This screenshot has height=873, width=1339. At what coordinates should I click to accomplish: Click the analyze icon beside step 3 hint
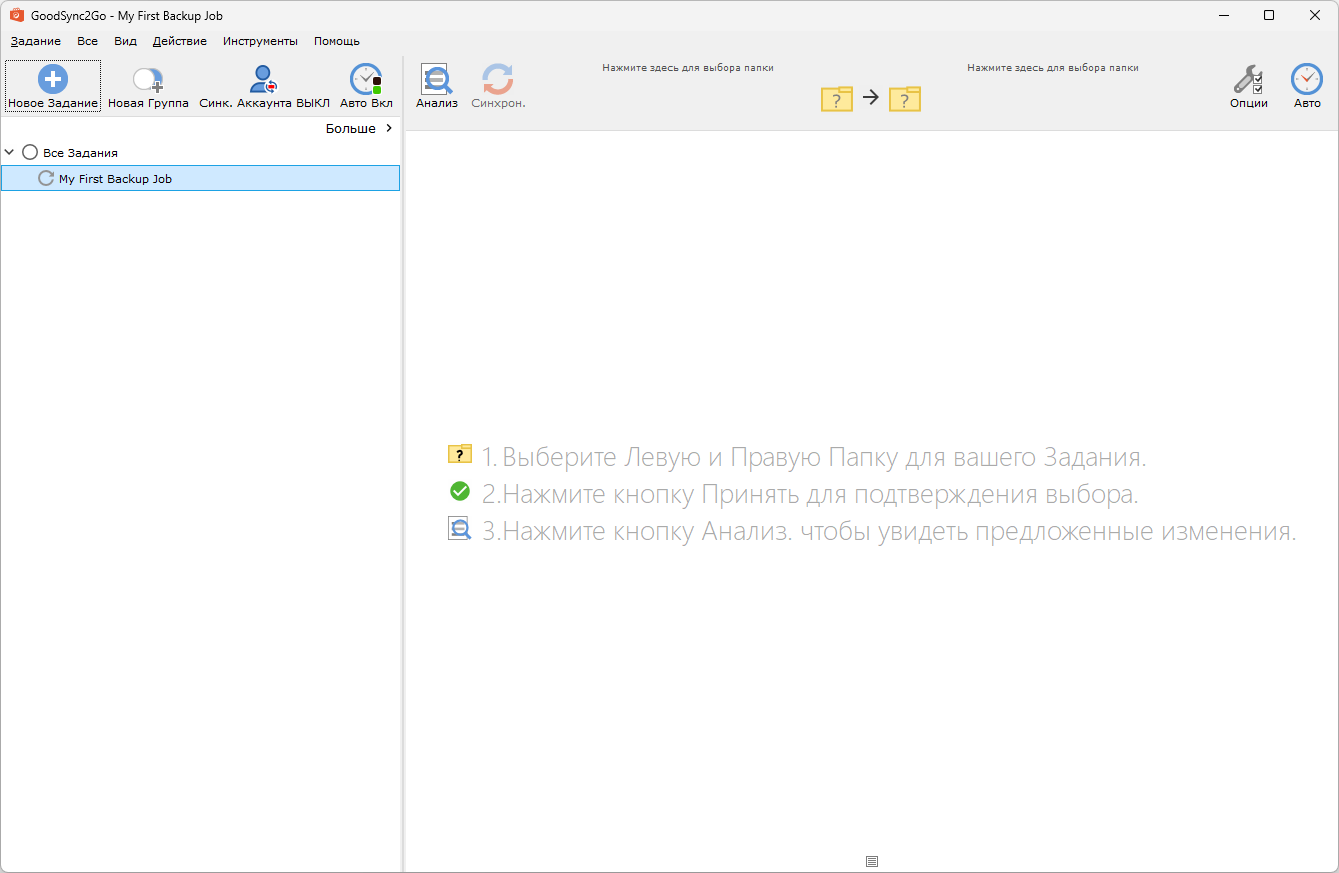pyautogui.click(x=460, y=529)
